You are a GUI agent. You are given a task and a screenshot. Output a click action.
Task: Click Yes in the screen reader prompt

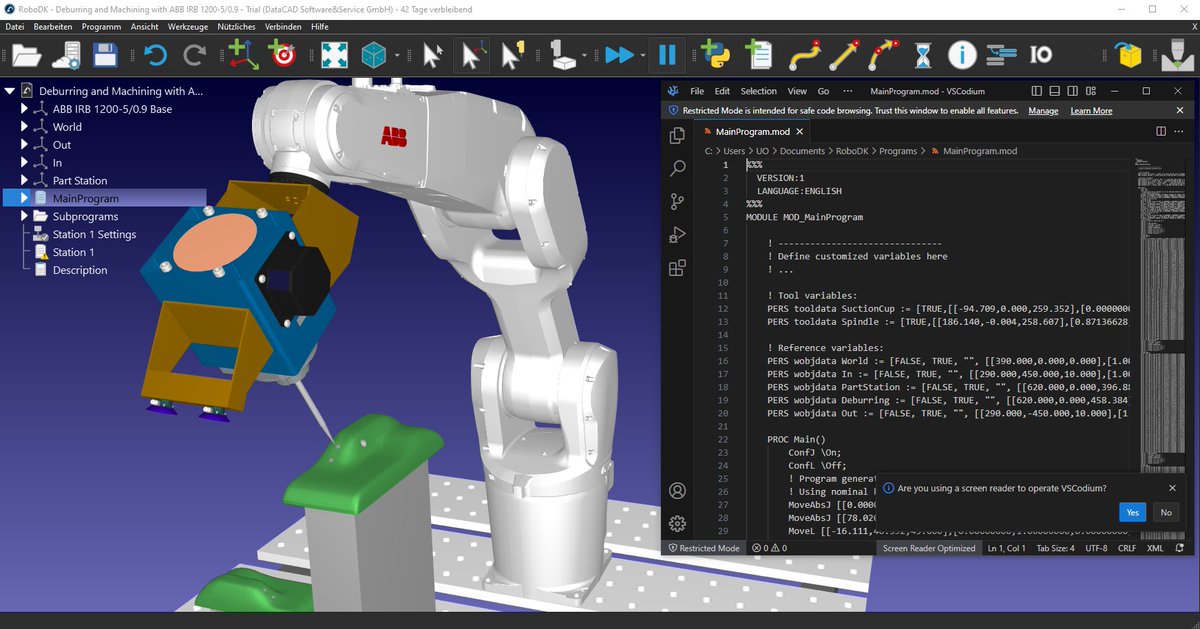pos(1132,512)
